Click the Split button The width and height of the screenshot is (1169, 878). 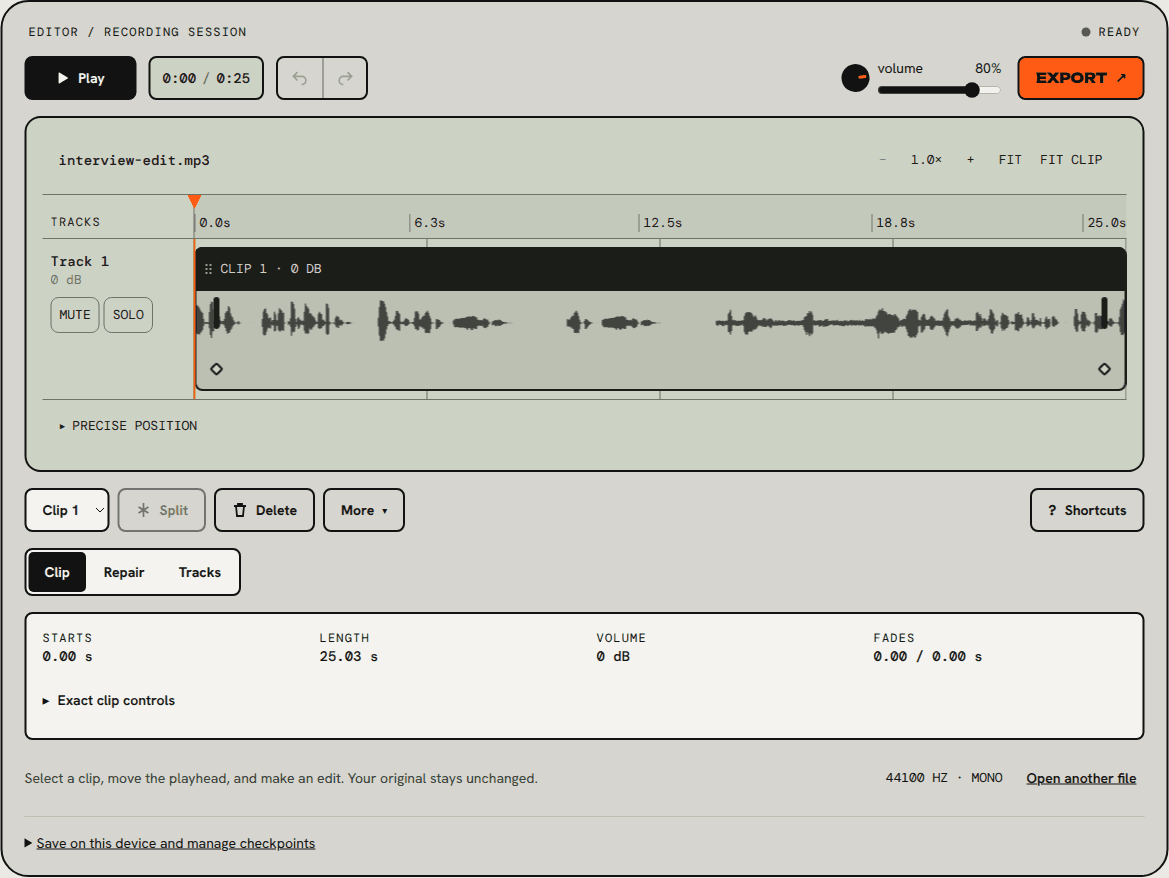(162, 511)
